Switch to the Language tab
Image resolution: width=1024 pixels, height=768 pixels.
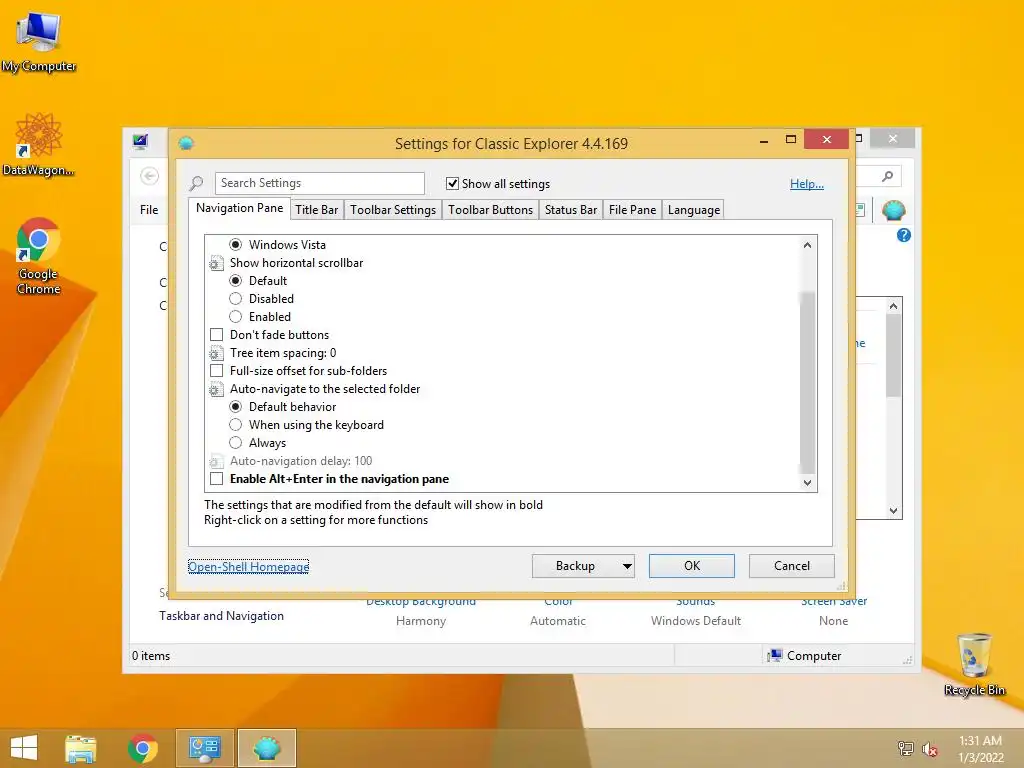click(x=694, y=210)
